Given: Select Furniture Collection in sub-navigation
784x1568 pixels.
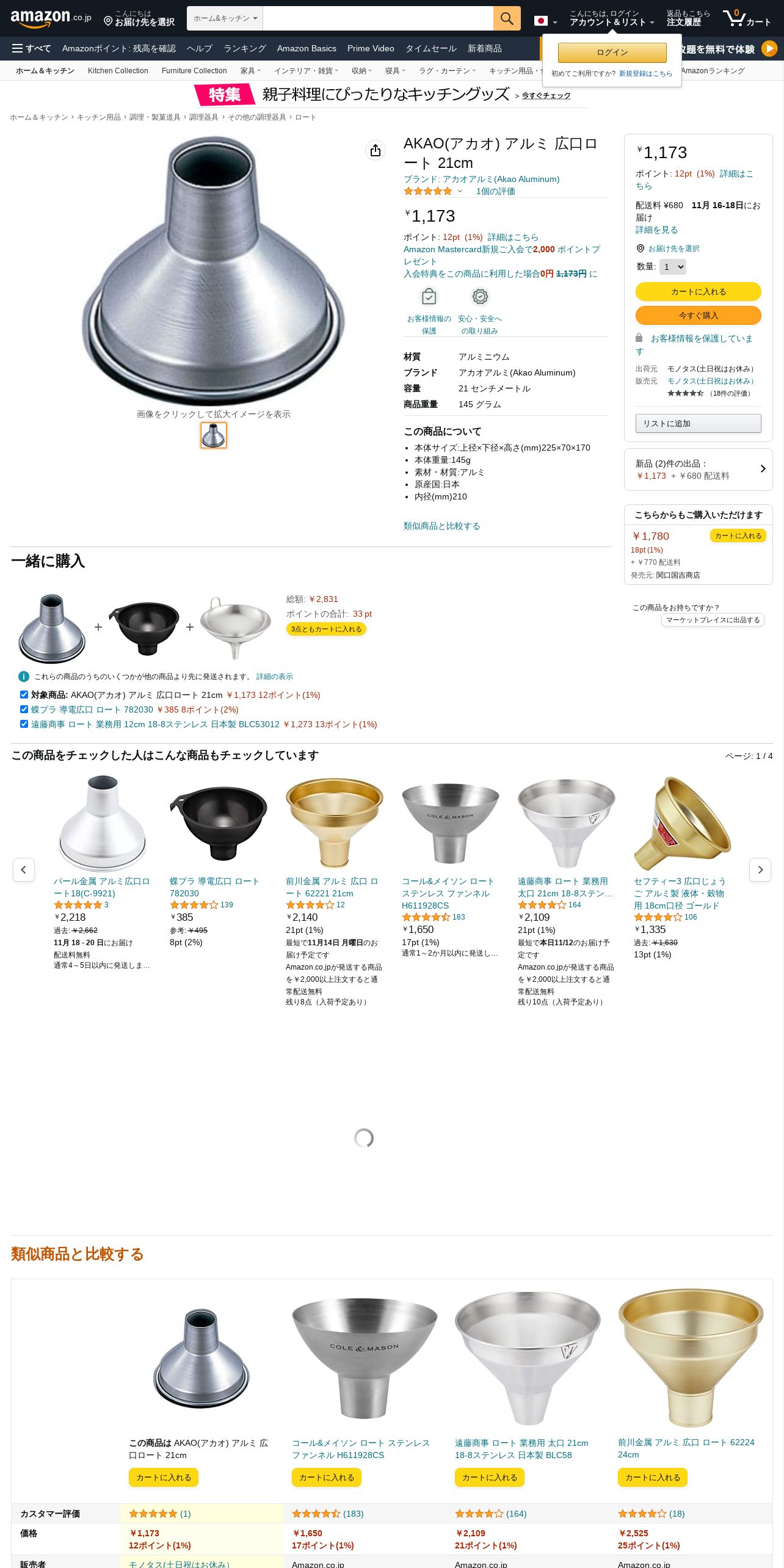Looking at the screenshot, I should click(194, 71).
